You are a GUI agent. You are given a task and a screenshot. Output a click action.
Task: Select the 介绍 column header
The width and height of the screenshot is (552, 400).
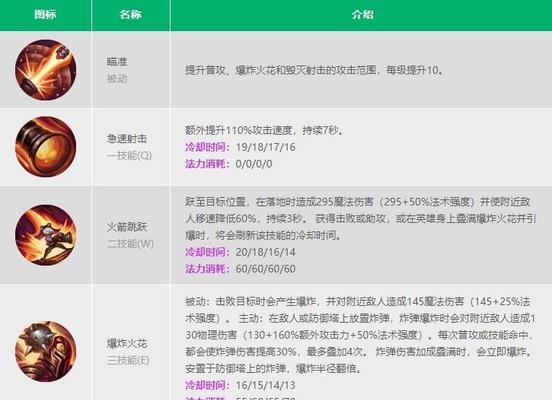[x=362, y=14]
